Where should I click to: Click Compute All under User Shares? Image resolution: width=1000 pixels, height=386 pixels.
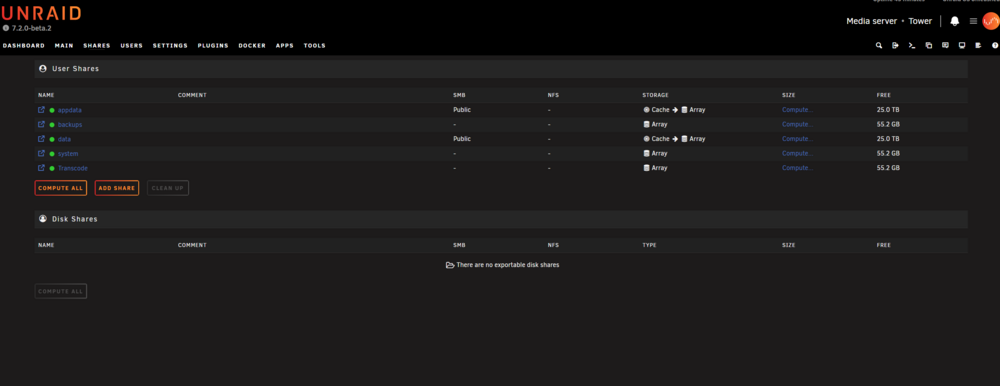61,188
